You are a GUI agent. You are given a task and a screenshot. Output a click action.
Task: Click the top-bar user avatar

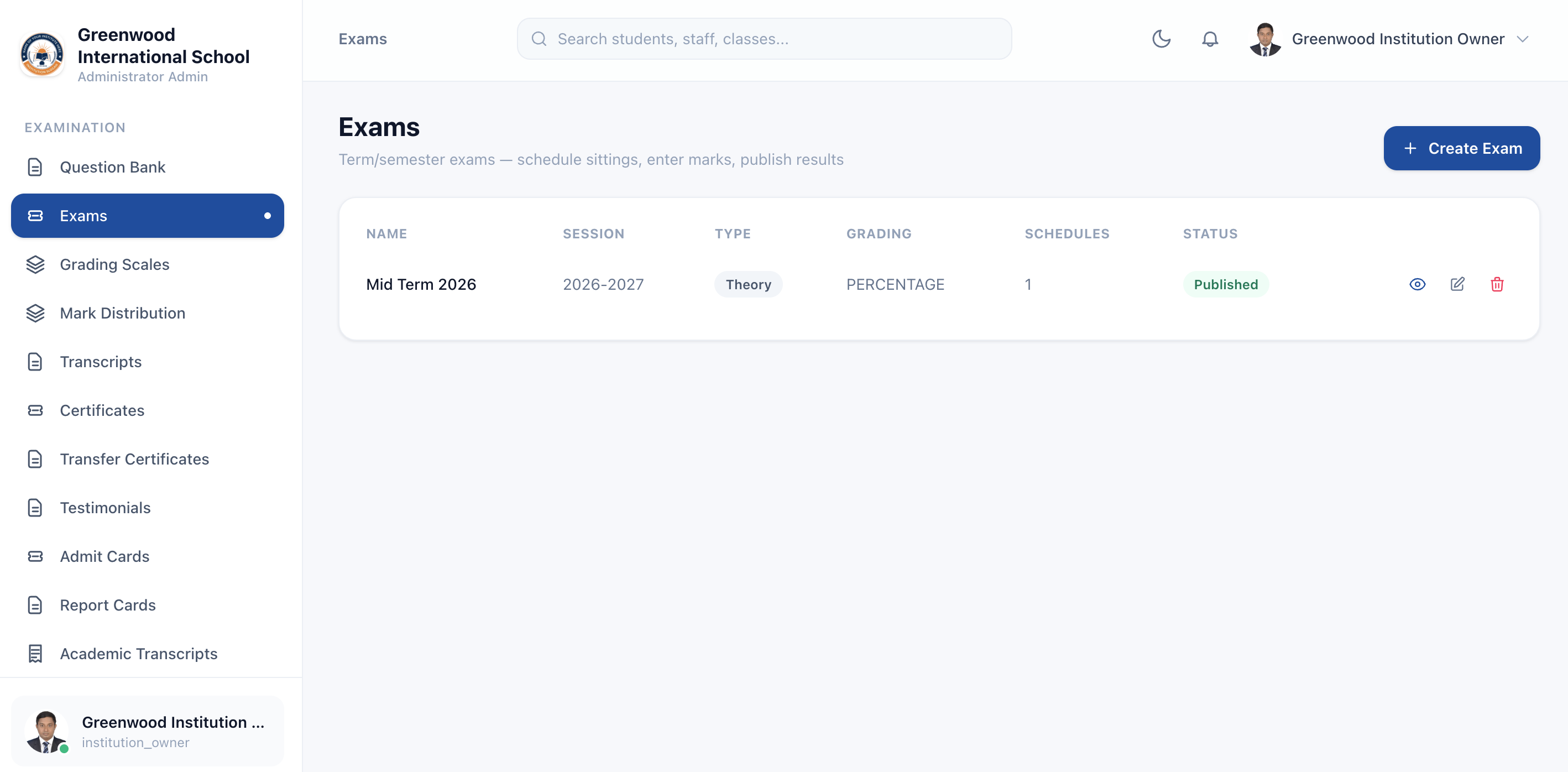1265,39
